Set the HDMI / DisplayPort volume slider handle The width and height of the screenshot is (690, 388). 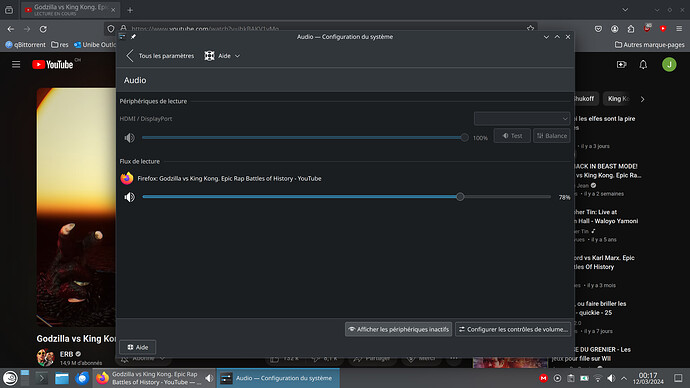(464, 138)
